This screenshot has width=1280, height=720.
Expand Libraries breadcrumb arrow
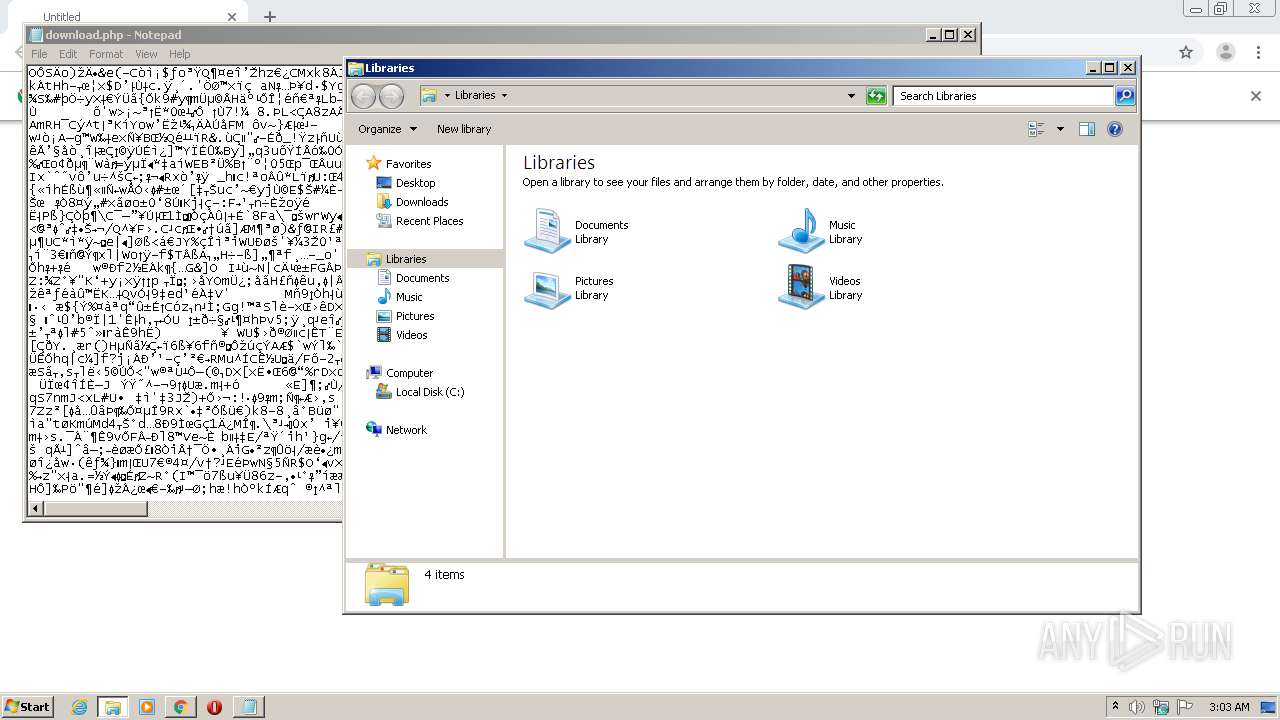click(504, 96)
